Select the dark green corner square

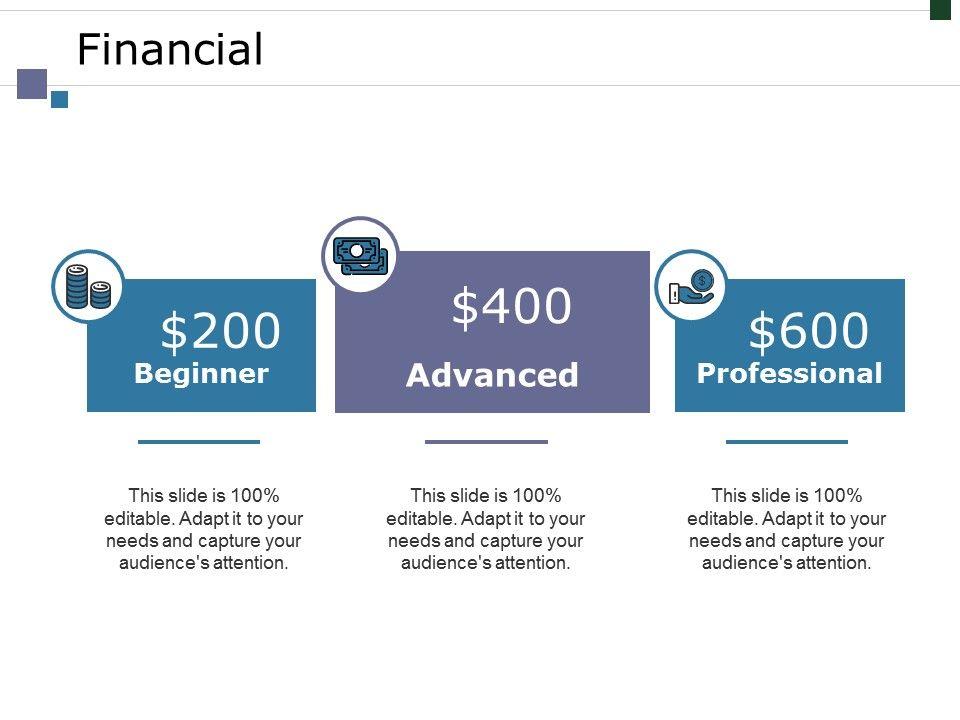tap(940, 9)
